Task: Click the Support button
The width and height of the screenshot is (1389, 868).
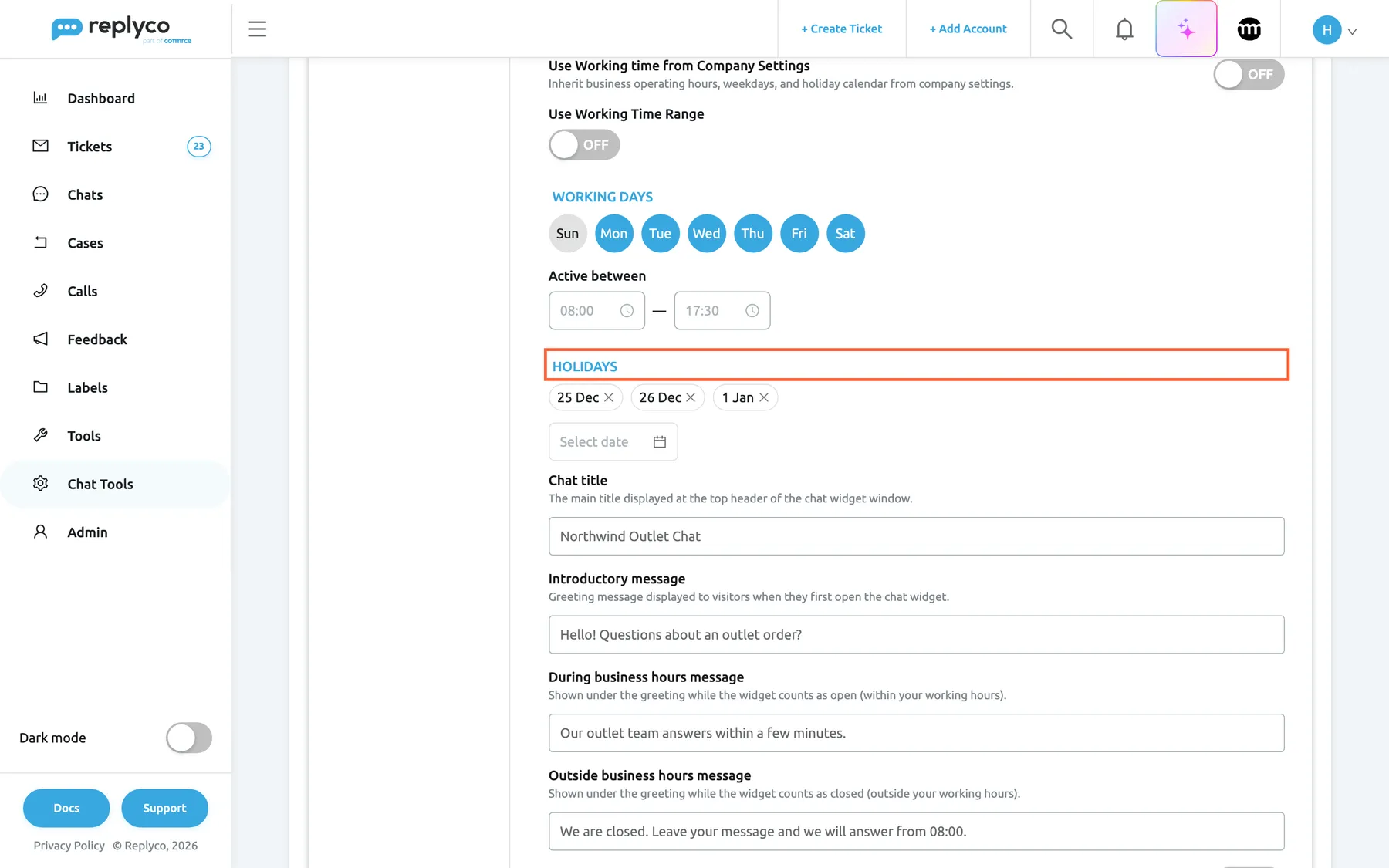Action: [x=164, y=808]
